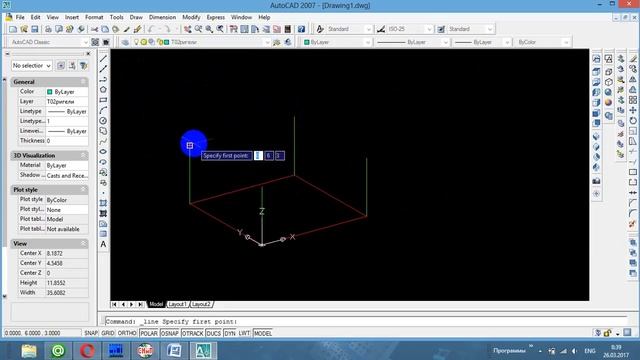Select the Circle draw tool
640x360 pixels.
(x=103, y=120)
